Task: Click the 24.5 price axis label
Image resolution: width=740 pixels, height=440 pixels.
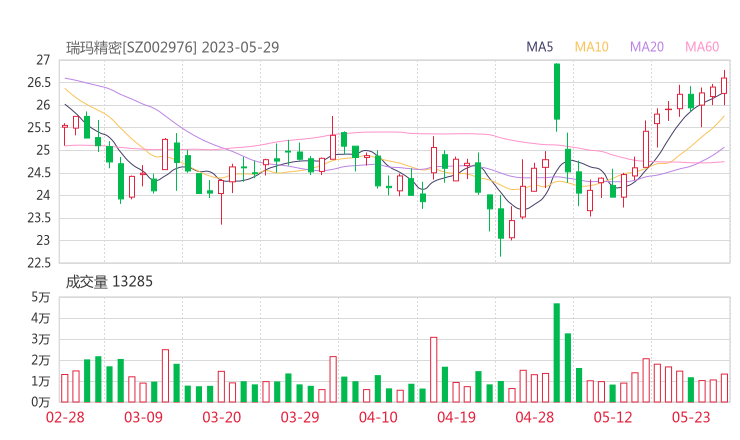Action: [x=39, y=173]
